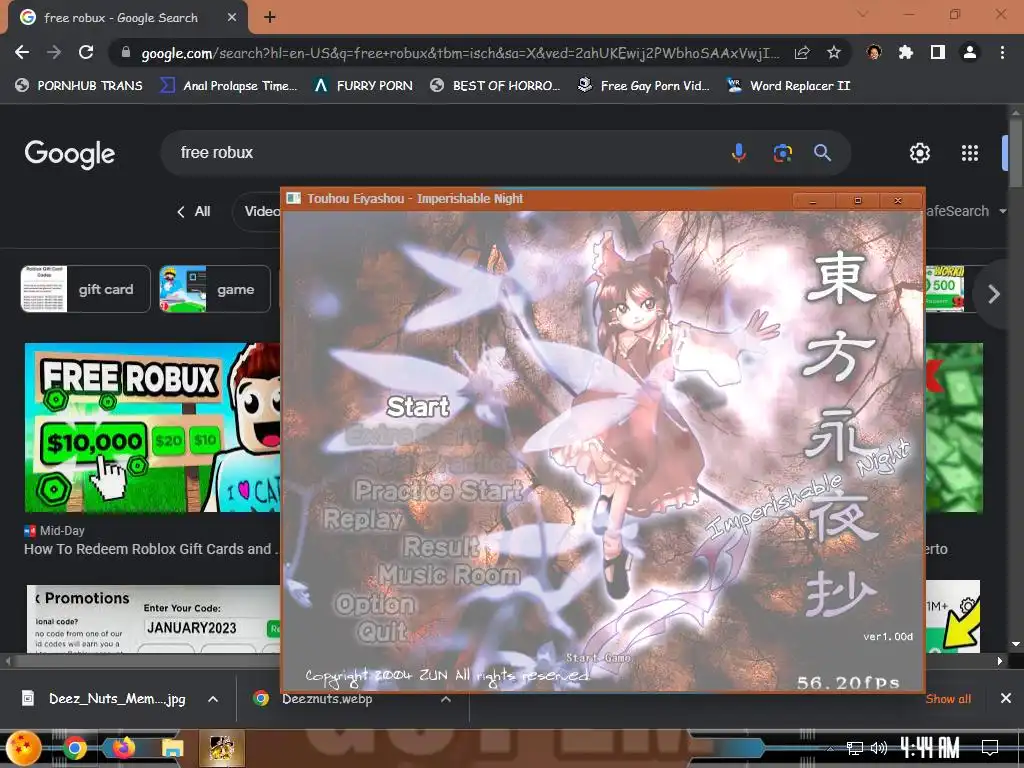Open Chrome's tab search chevron
Image resolution: width=1024 pixels, height=768 pixels.
(863, 14)
